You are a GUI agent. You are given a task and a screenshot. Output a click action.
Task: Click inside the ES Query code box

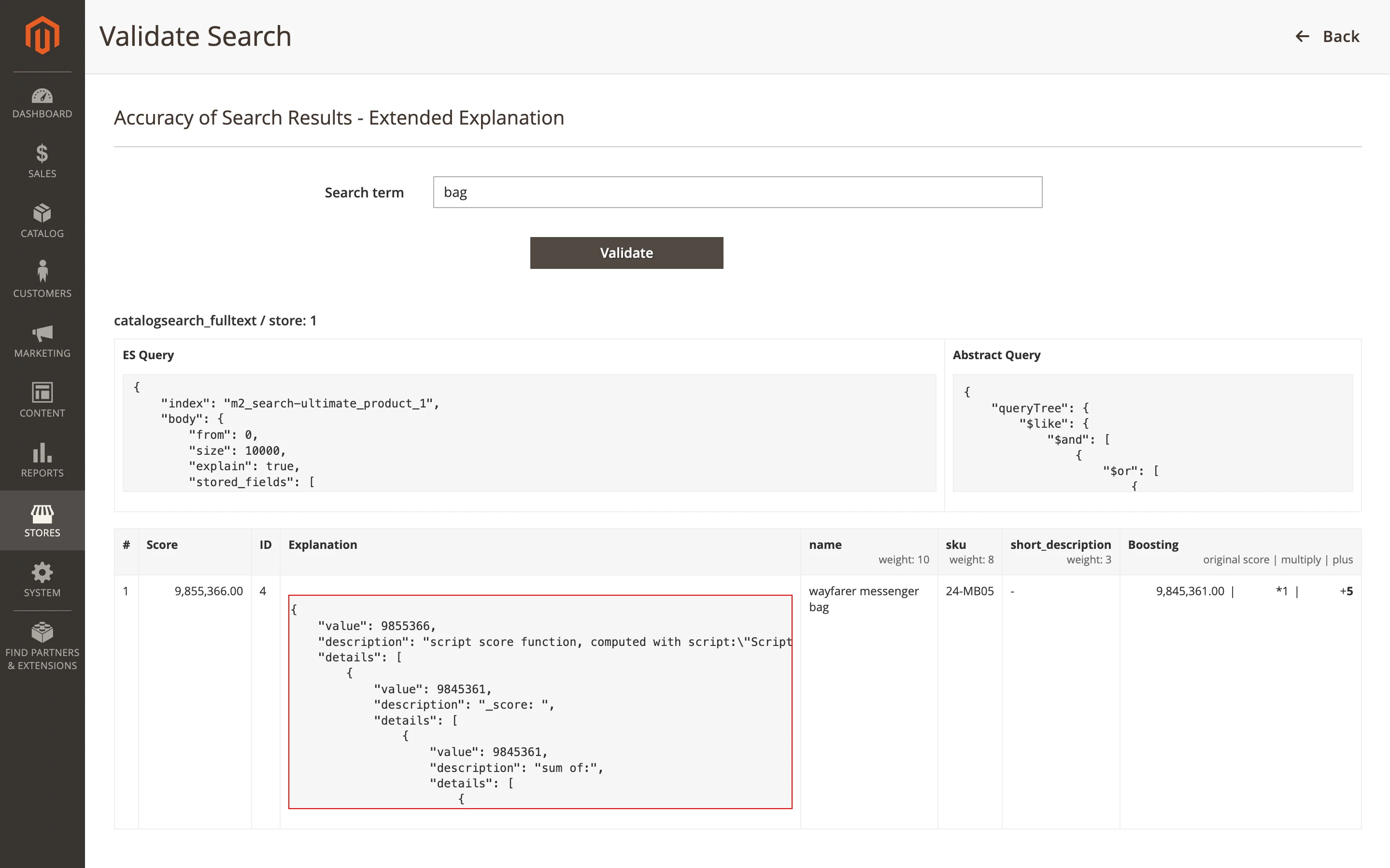click(529, 433)
